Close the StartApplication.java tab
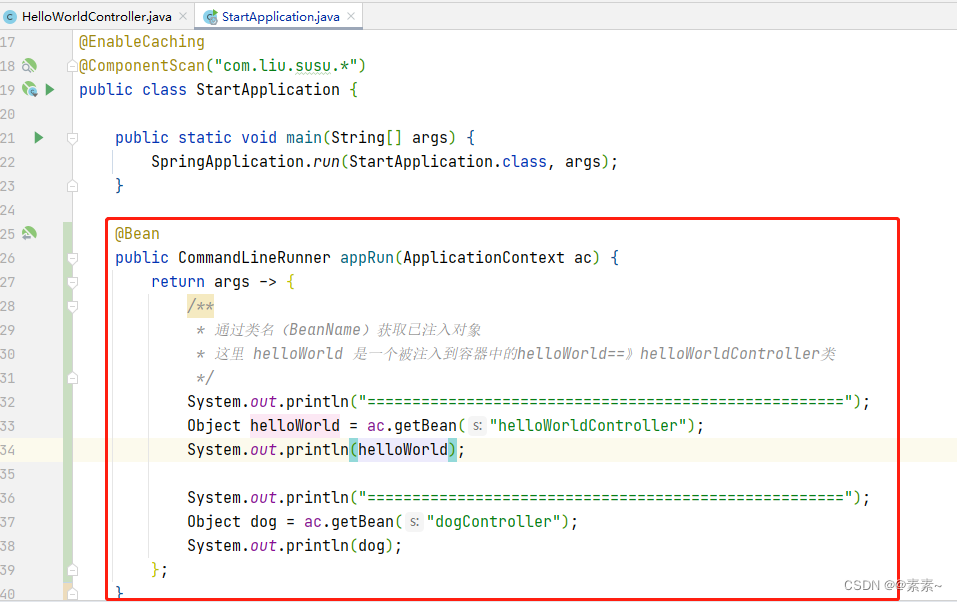957x602 pixels. click(x=350, y=16)
